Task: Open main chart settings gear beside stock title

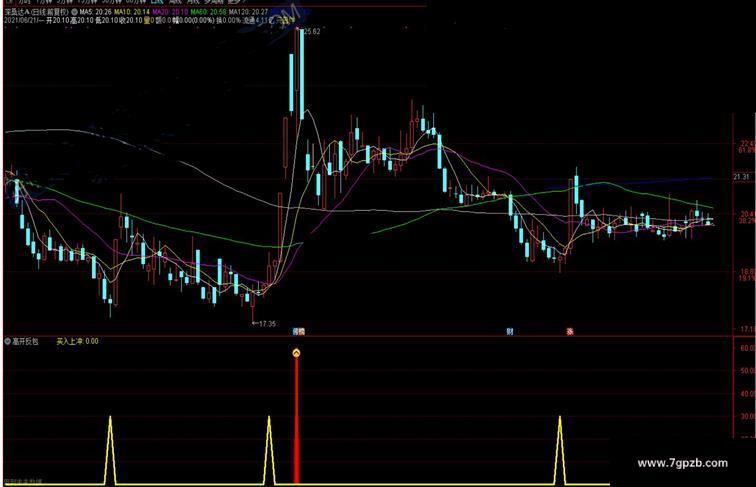Action: point(74,12)
